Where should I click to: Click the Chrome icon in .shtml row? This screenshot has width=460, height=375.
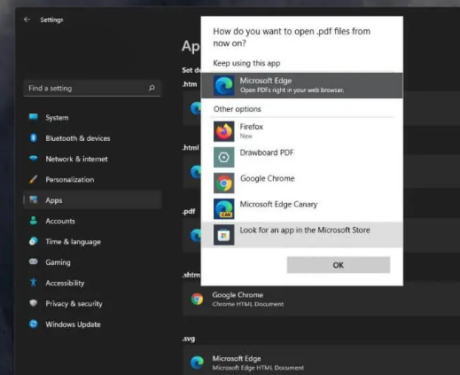(197, 299)
